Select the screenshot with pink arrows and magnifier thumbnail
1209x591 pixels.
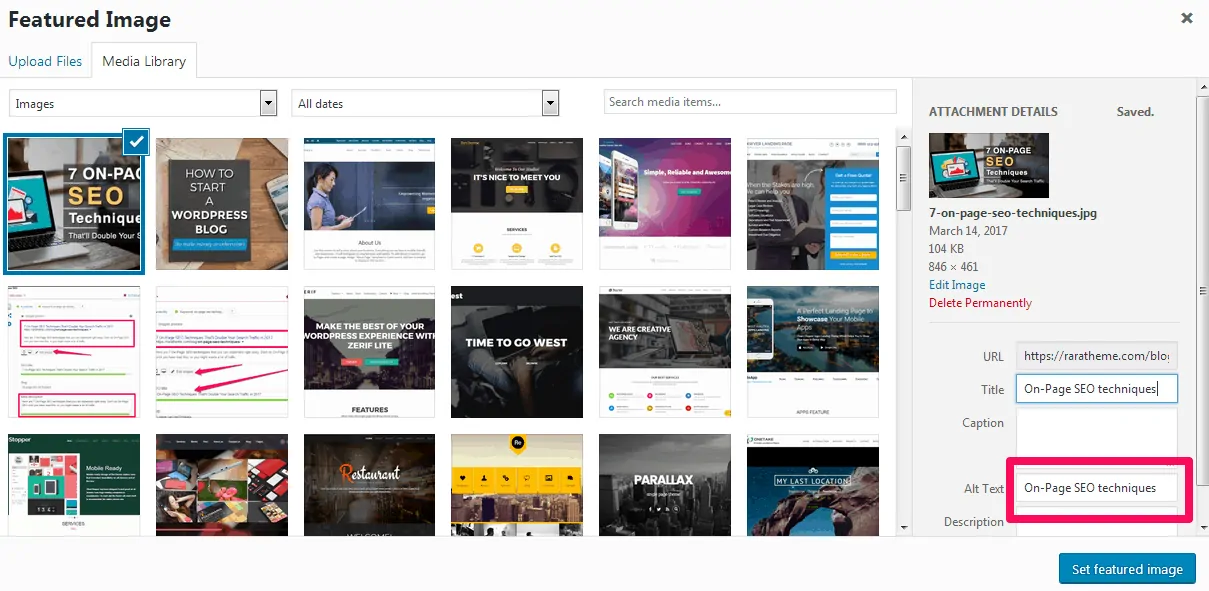[222, 352]
